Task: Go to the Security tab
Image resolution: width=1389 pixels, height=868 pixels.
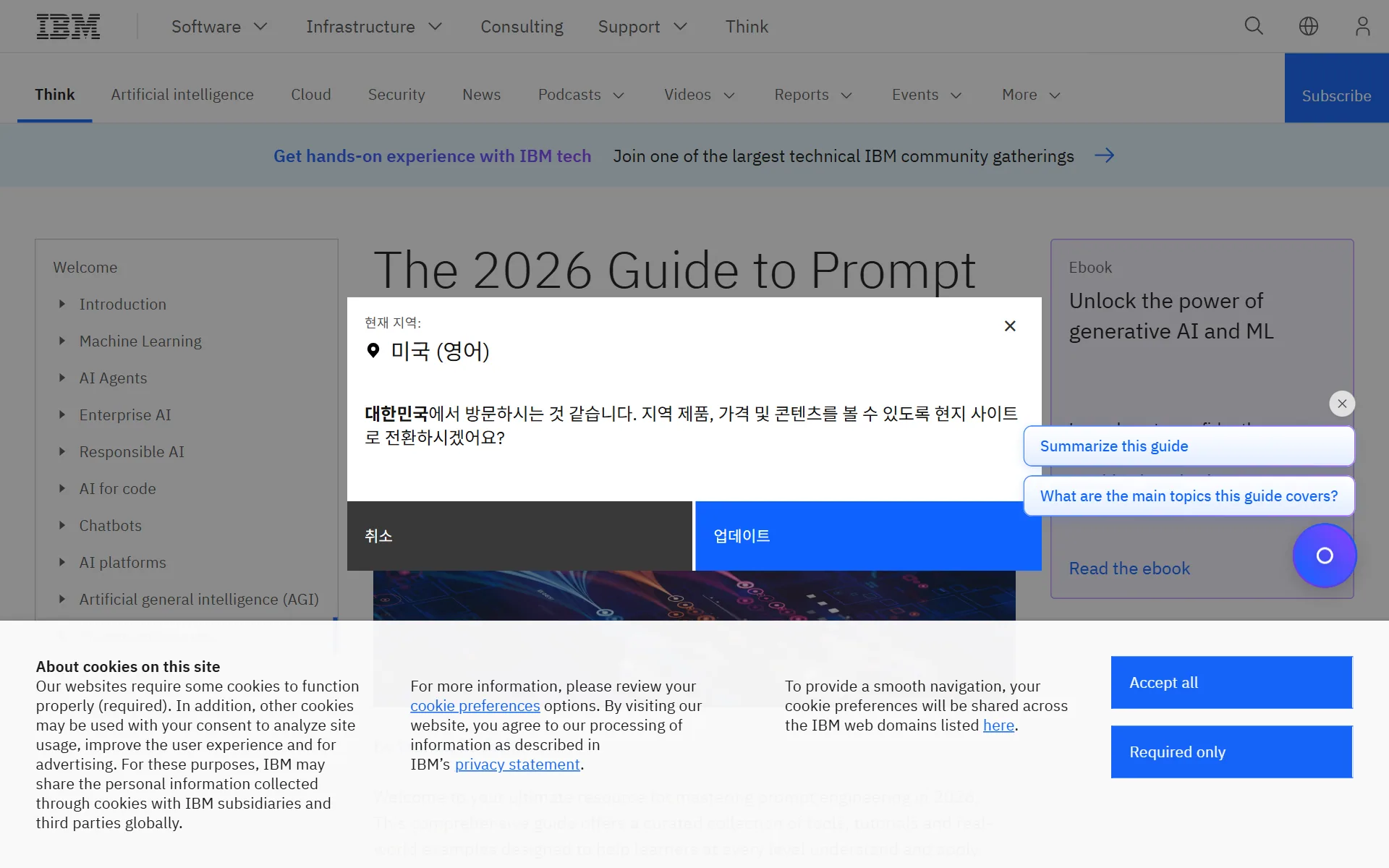Action: pyautogui.click(x=396, y=95)
